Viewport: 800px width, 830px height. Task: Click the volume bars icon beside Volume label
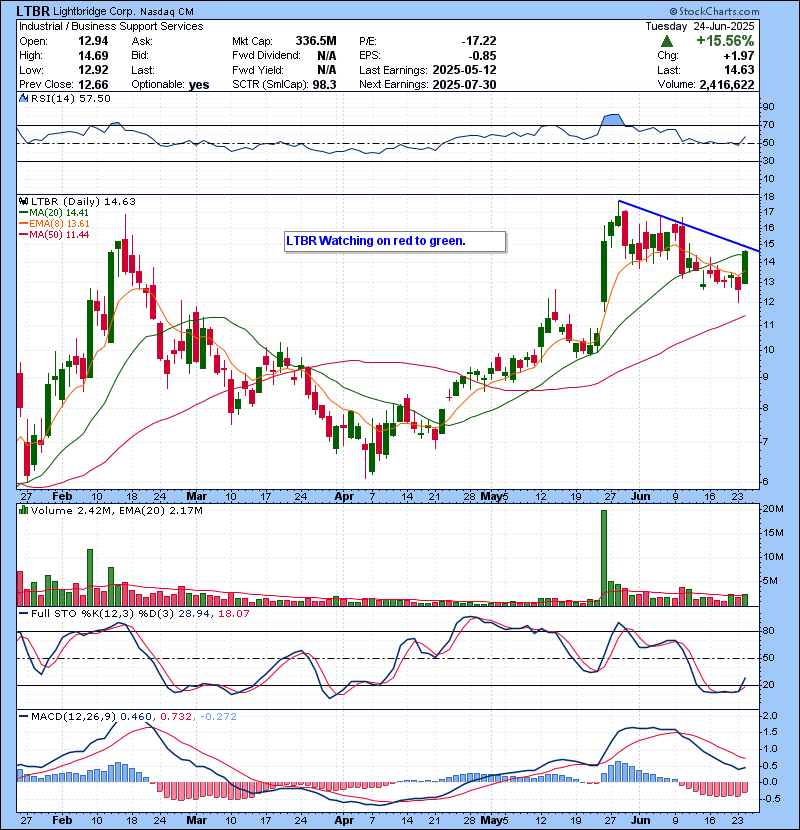tap(23, 511)
